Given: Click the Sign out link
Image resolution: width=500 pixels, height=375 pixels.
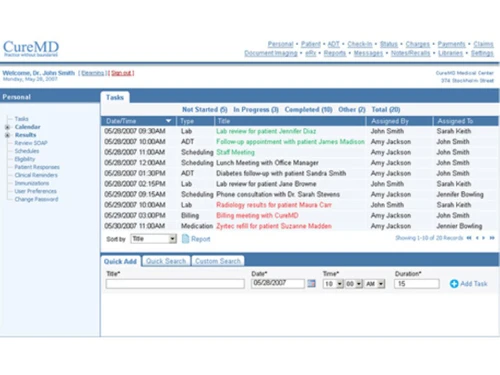Looking at the screenshot, I should click(x=121, y=73).
